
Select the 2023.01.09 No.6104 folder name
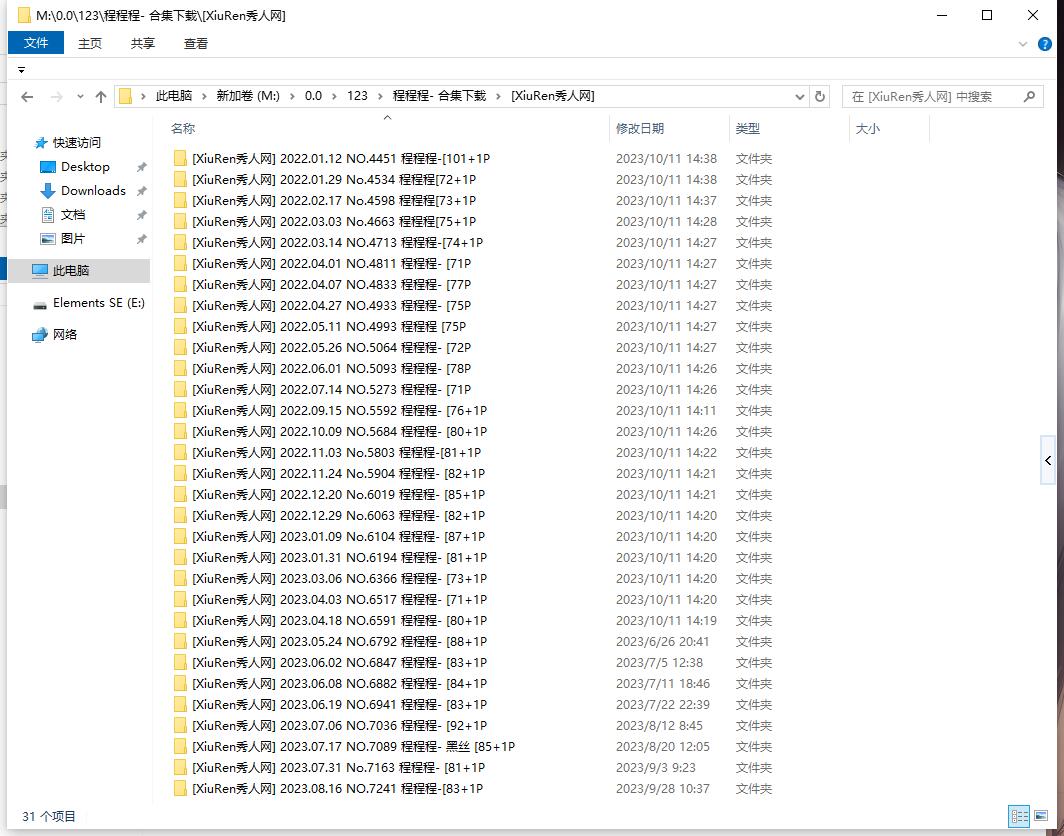338,537
